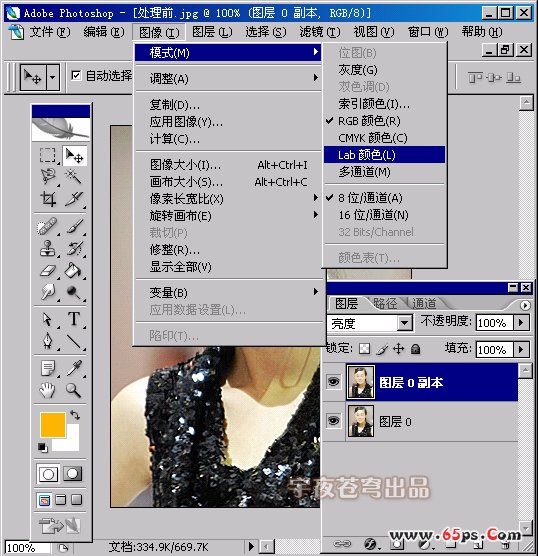538x556 pixels.
Task: Click the 图层 0 layer thumbnail
Action: (x=361, y=421)
